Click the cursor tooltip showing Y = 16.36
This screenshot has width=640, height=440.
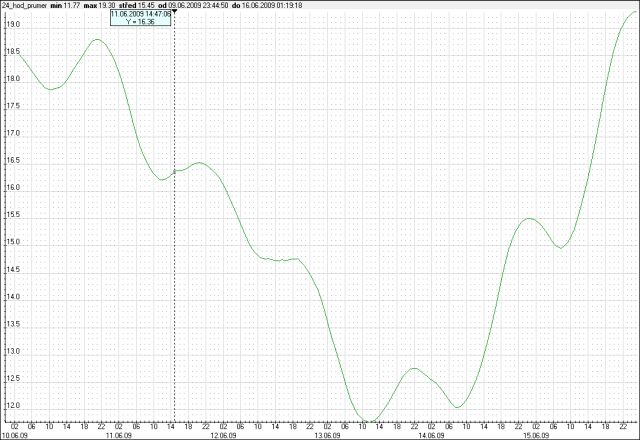[x=141, y=19]
